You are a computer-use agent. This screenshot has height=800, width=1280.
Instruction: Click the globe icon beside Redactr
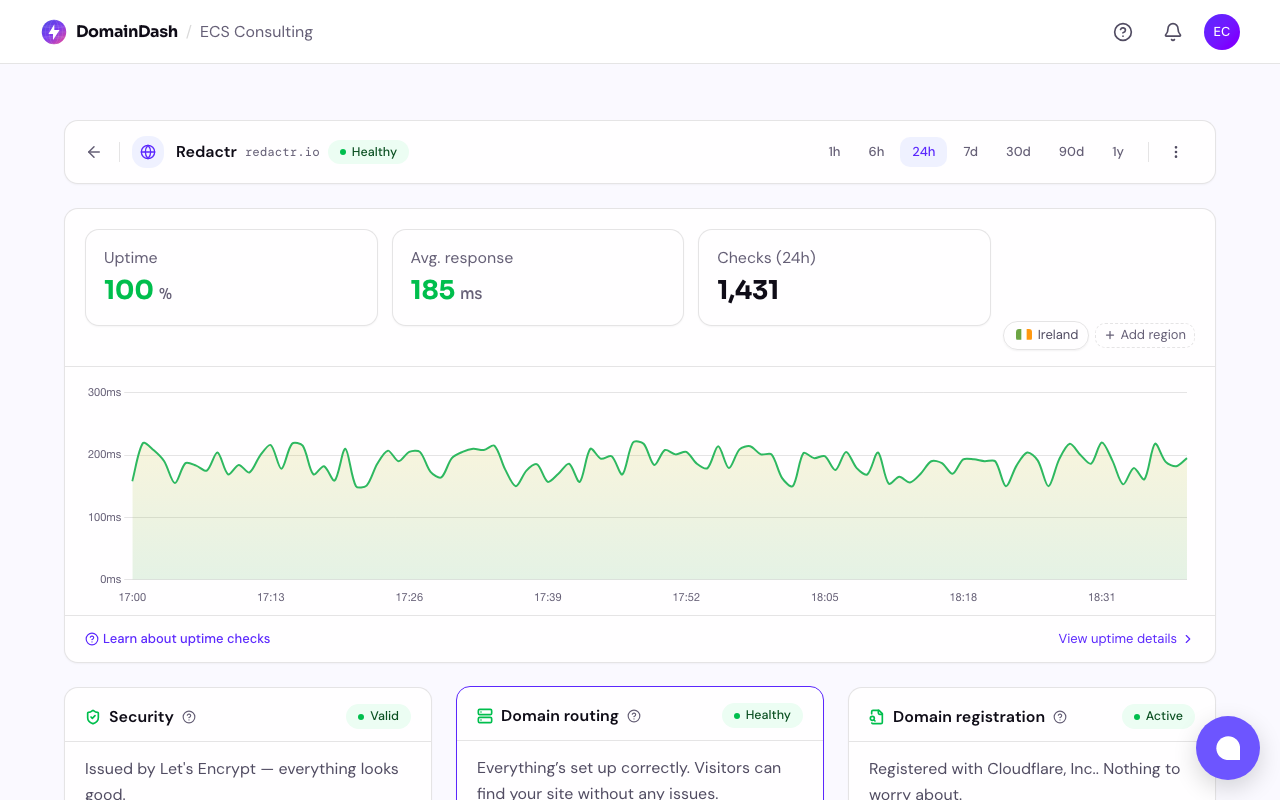148,151
